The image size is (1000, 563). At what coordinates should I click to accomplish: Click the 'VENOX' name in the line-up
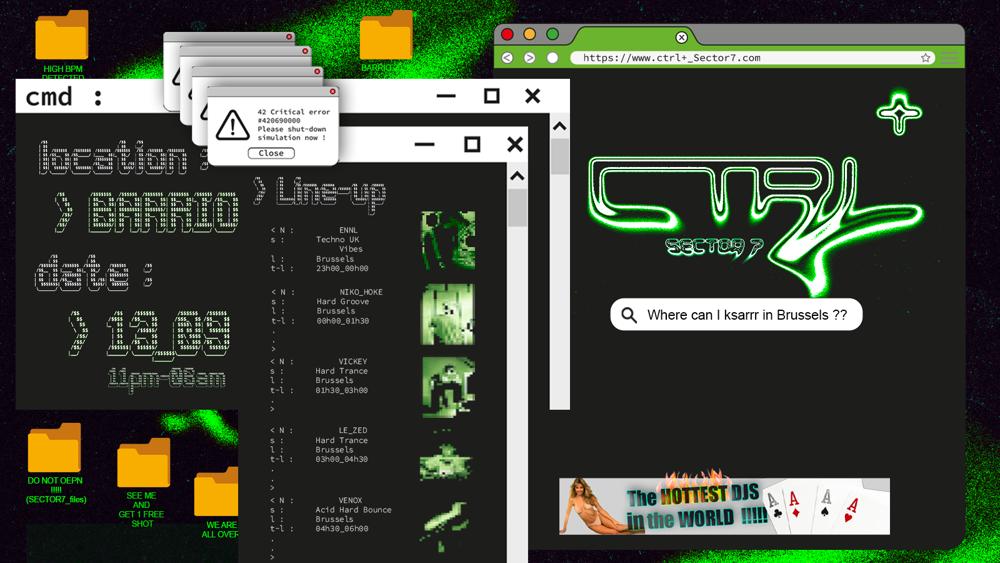coord(351,501)
